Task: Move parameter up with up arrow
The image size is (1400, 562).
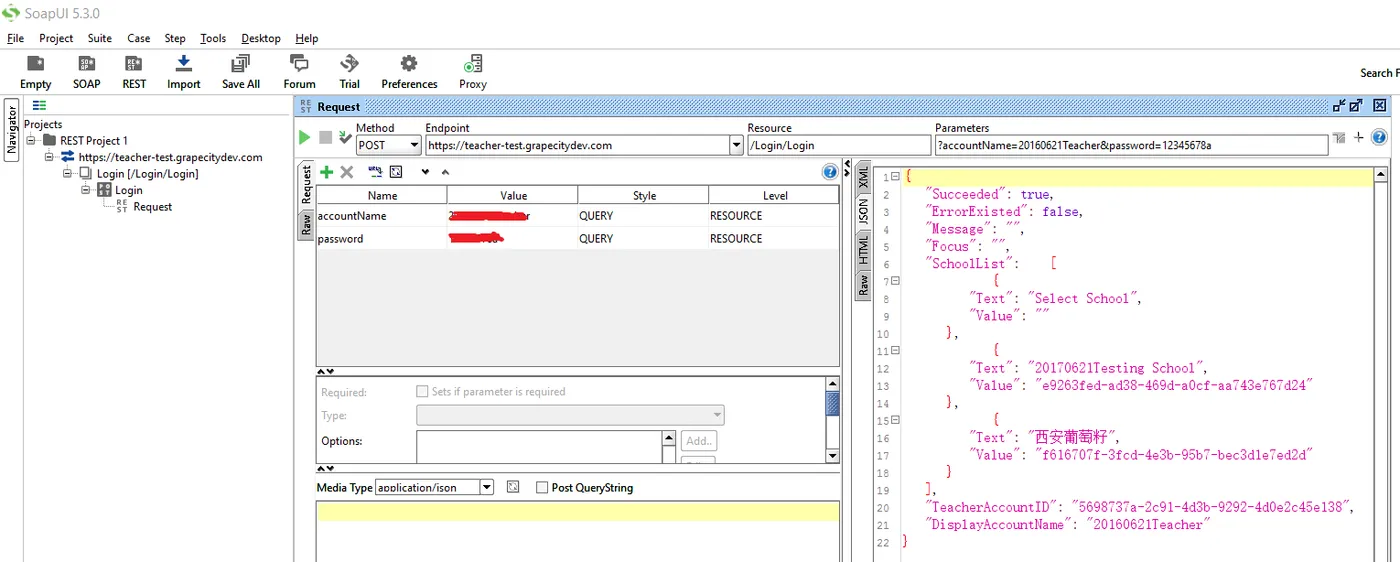Action: (x=445, y=172)
